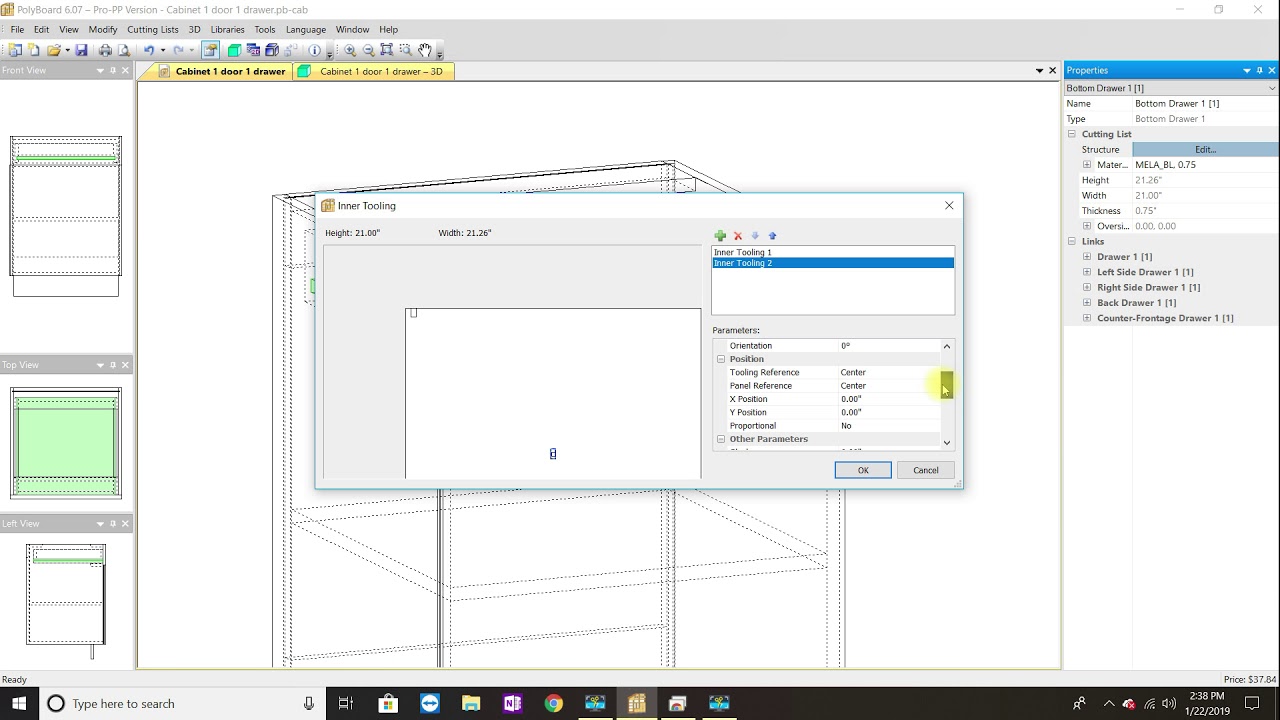Open the Windows Start menu
1280x720 pixels.
coord(19,703)
